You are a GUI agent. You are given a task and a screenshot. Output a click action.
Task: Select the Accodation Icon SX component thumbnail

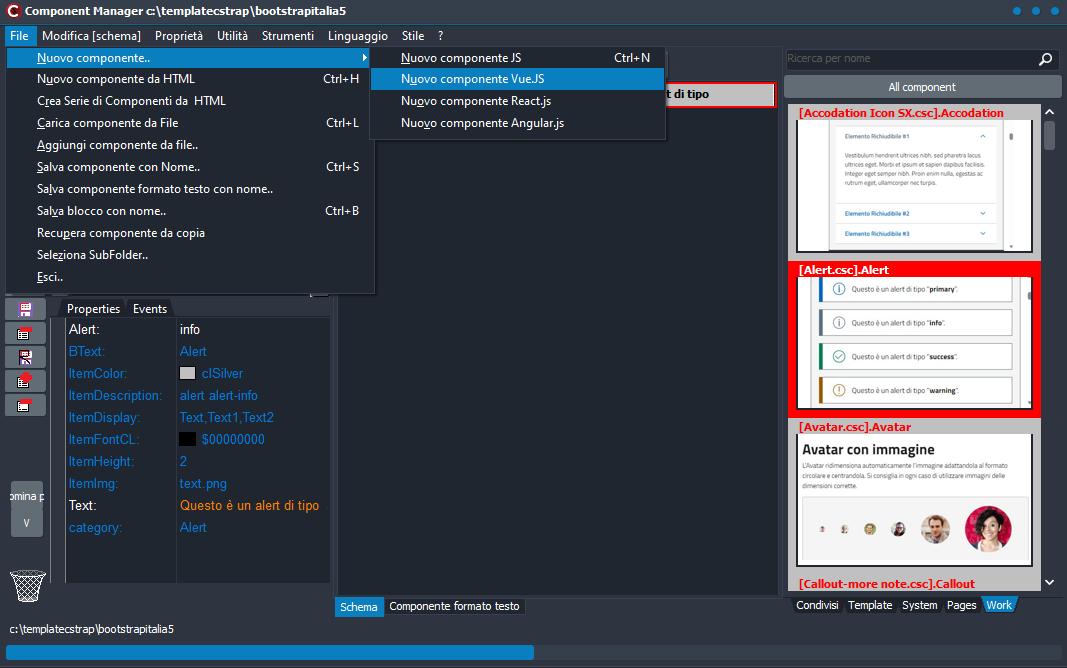[x=914, y=186]
